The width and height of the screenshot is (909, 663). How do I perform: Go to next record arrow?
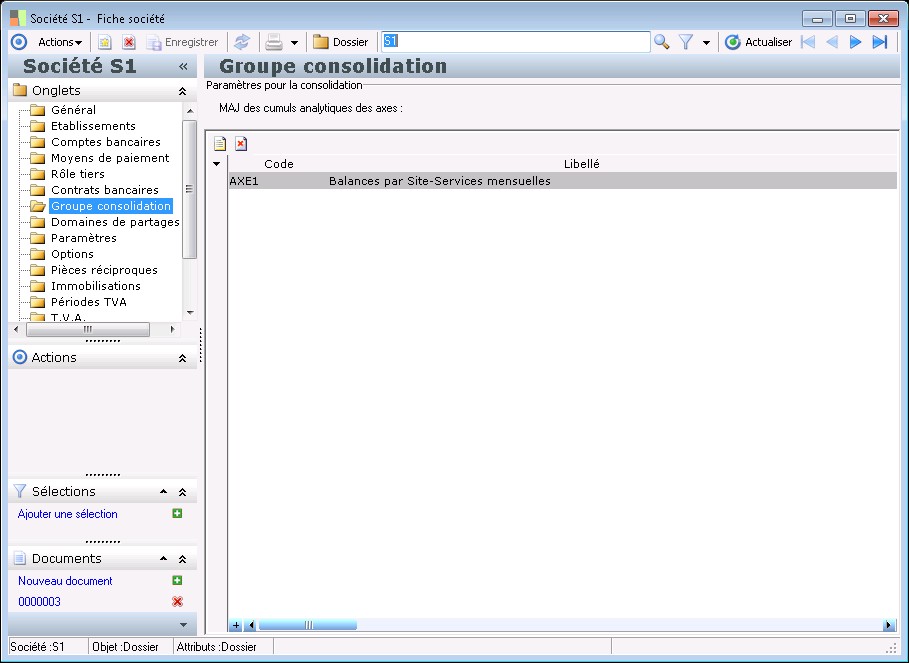(x=855, y=42)
